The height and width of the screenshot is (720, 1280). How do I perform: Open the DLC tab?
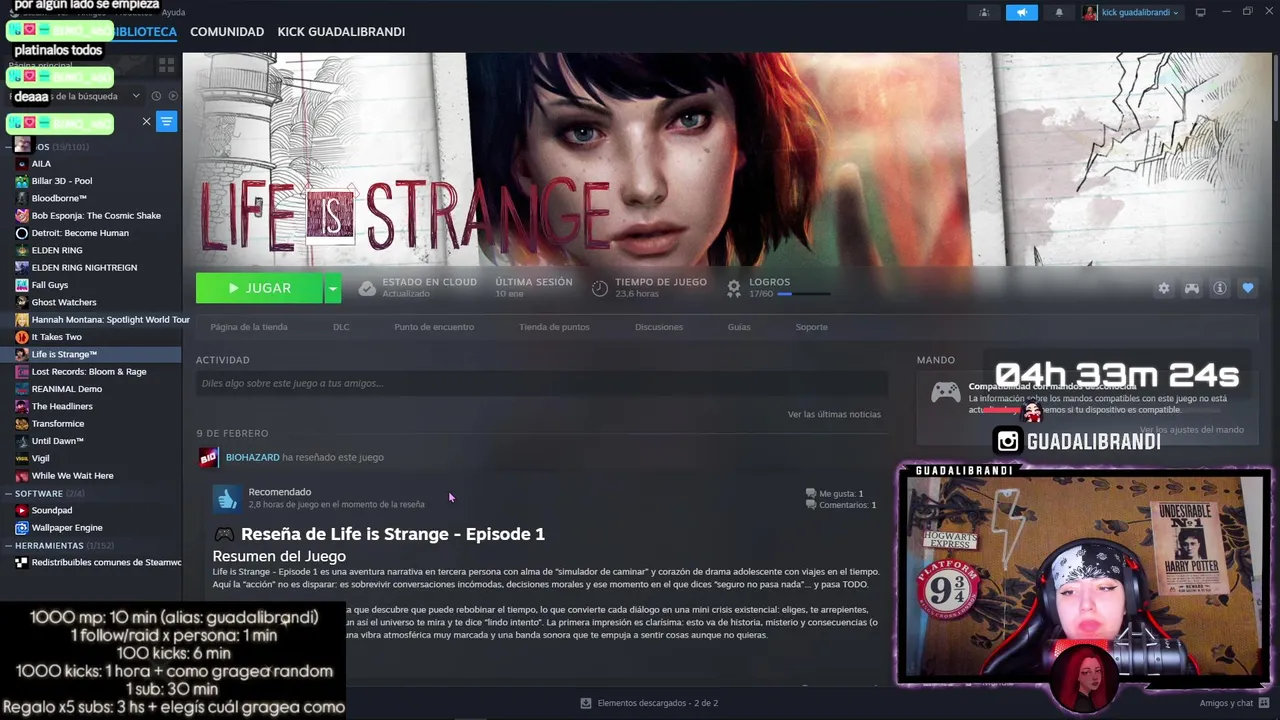point(341,327)
